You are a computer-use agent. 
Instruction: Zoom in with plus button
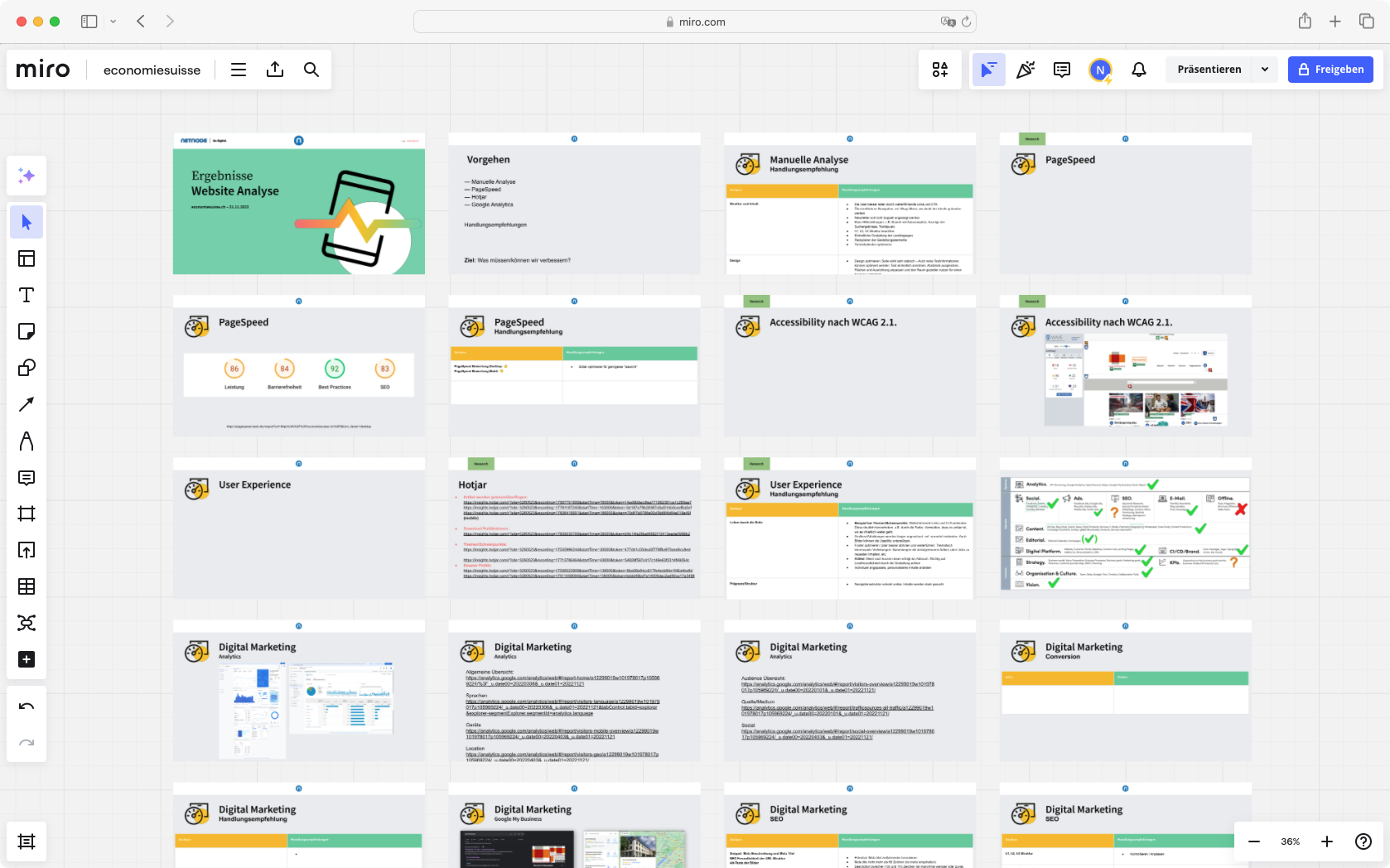pyautogui.click(x=1327, y=841)
